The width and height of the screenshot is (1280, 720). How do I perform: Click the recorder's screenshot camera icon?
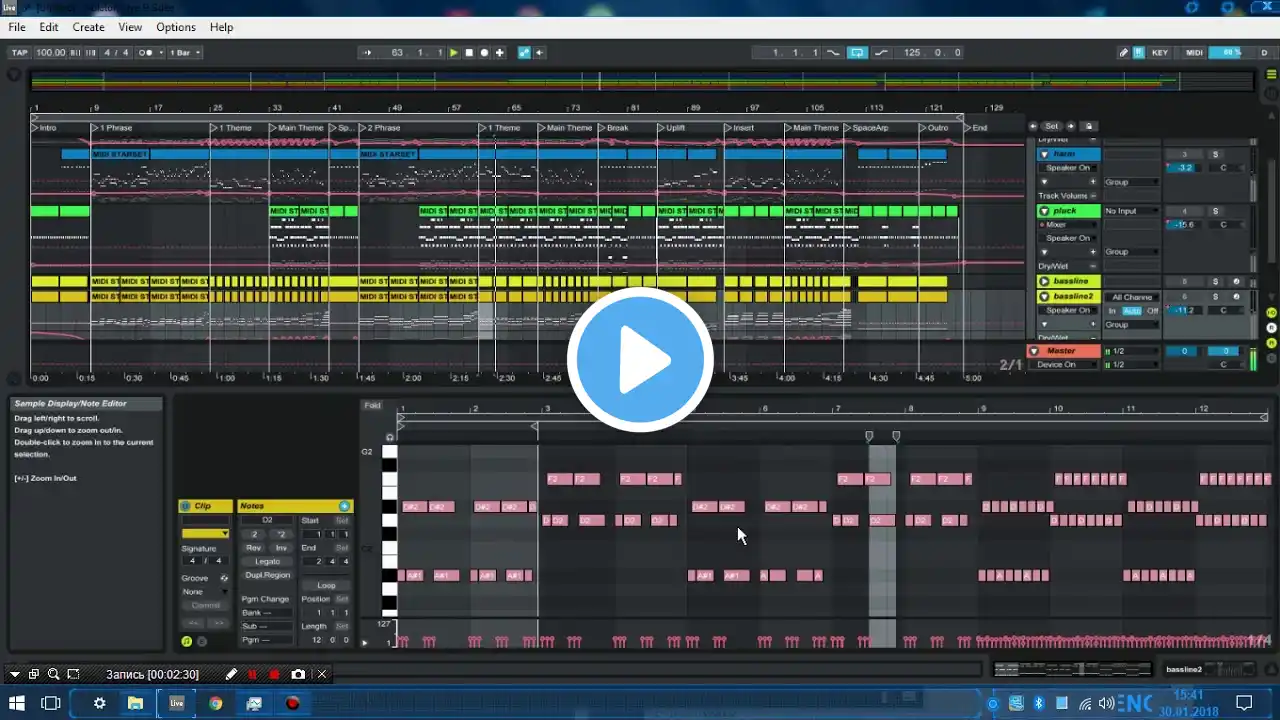click(x=298, y=675)
